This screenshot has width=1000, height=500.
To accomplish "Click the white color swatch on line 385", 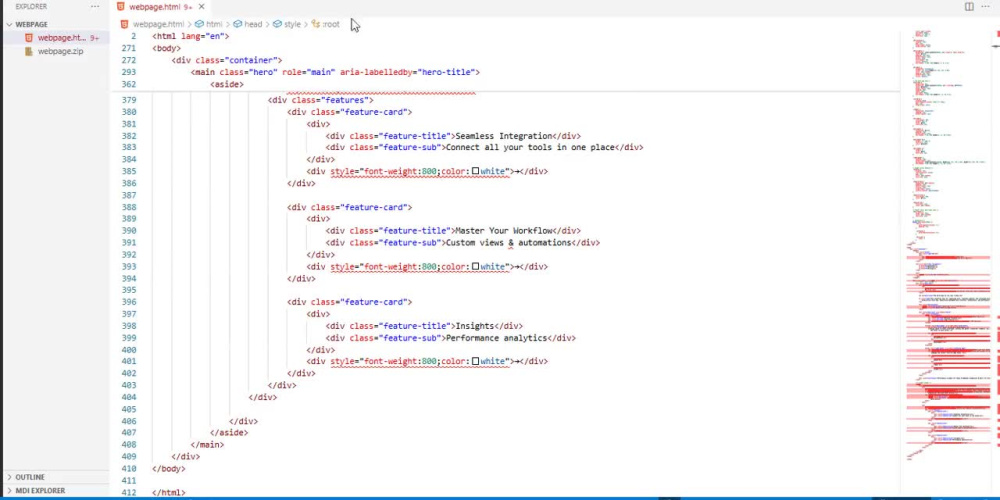I will [x=475, y=171].
